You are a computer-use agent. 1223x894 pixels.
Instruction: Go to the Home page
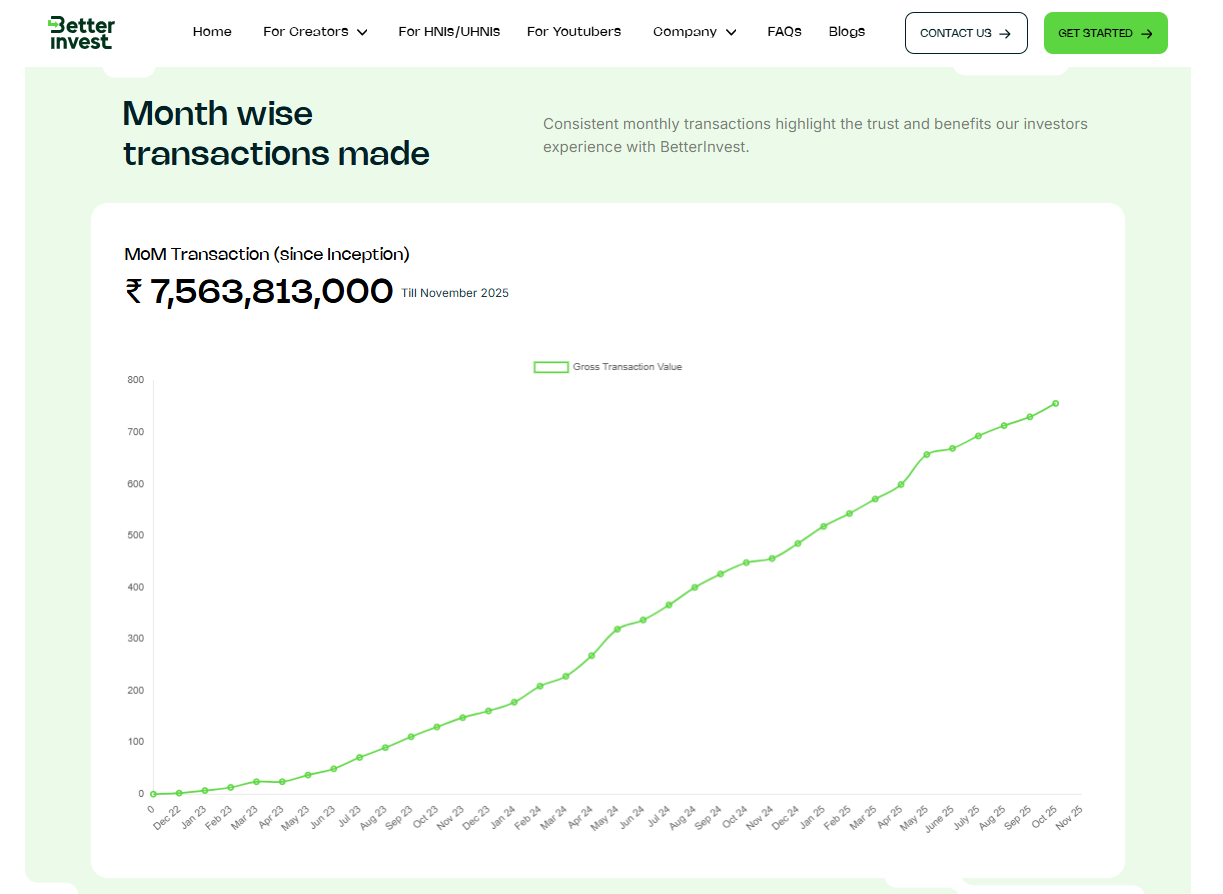pos(212,32)
